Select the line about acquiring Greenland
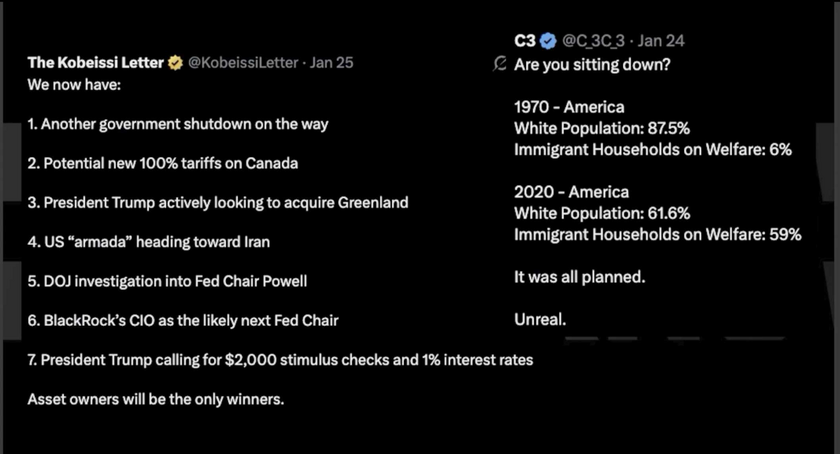The image size is (840, 454). (x=218, y=202)
